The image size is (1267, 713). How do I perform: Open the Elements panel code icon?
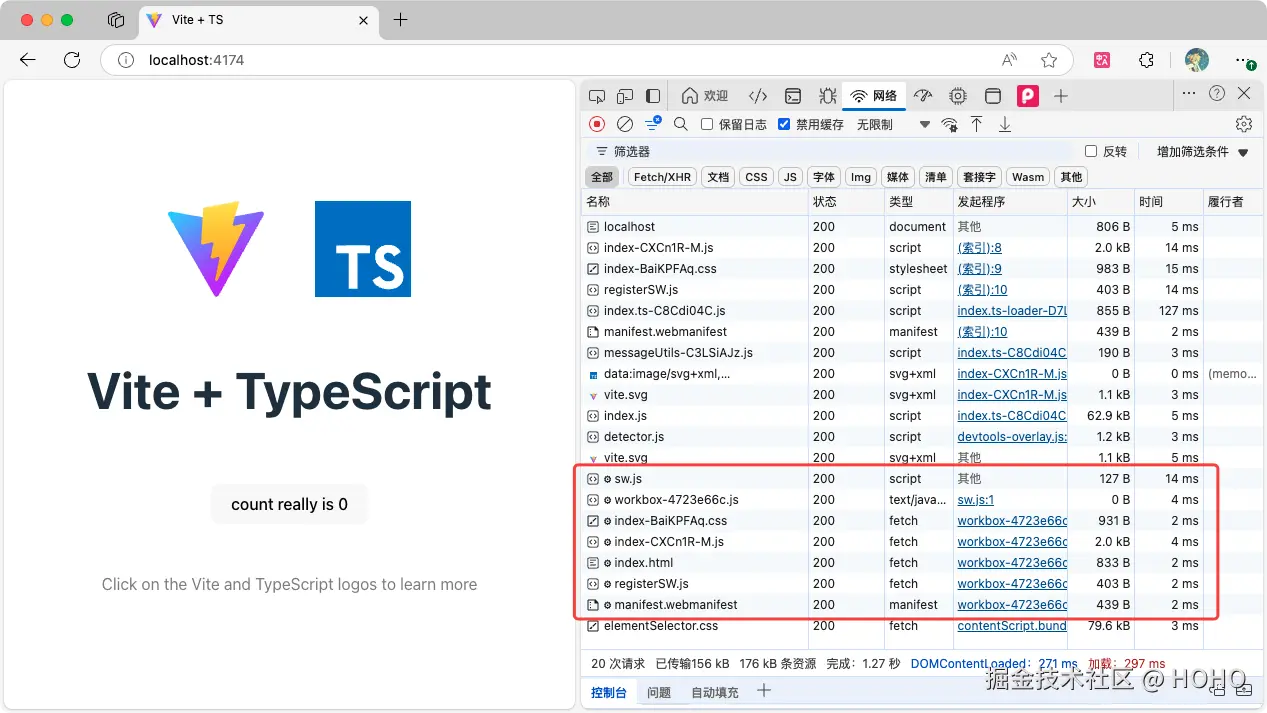click(758, 96)
